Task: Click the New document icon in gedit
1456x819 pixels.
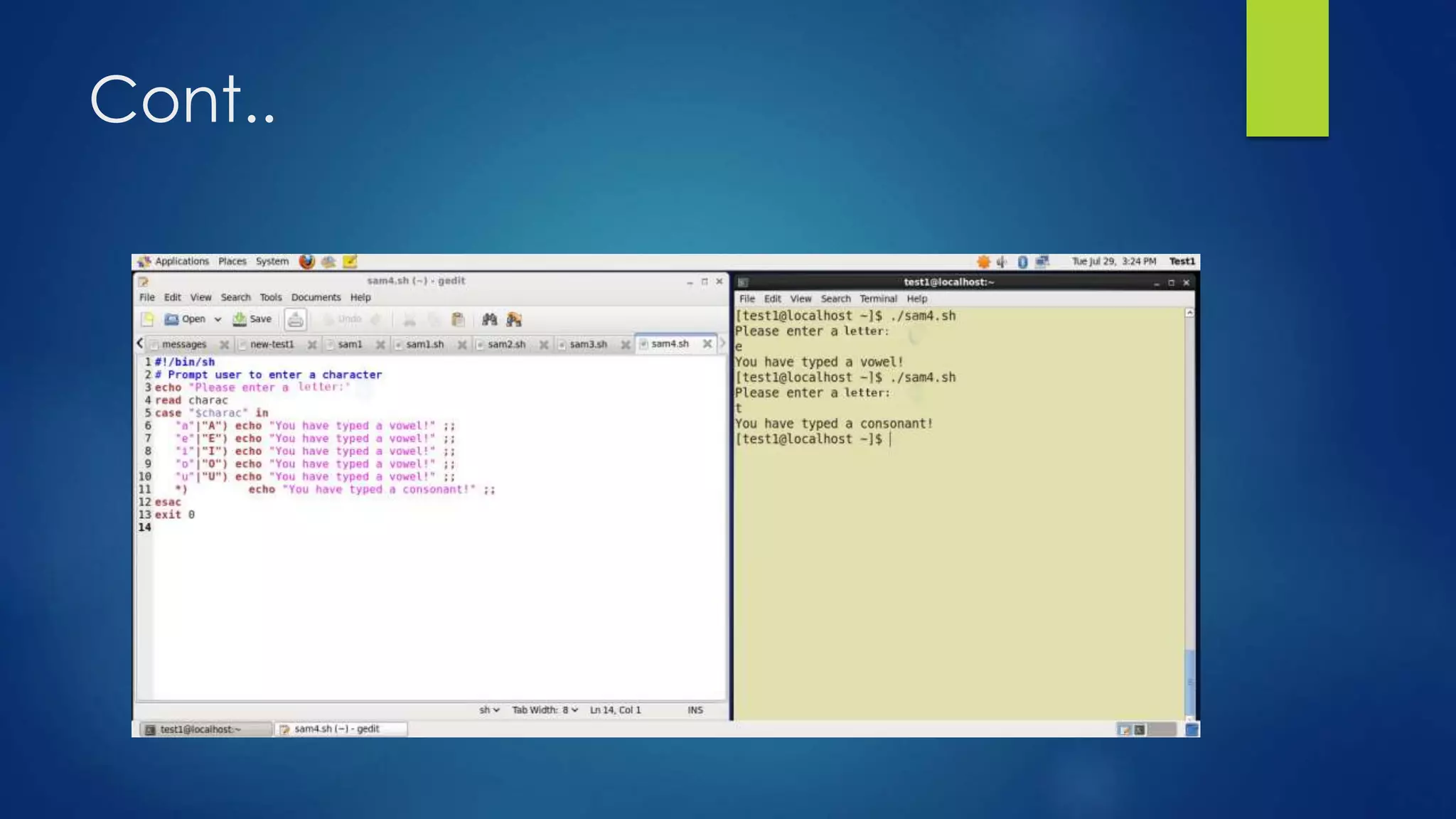Action: coord(147,319)
